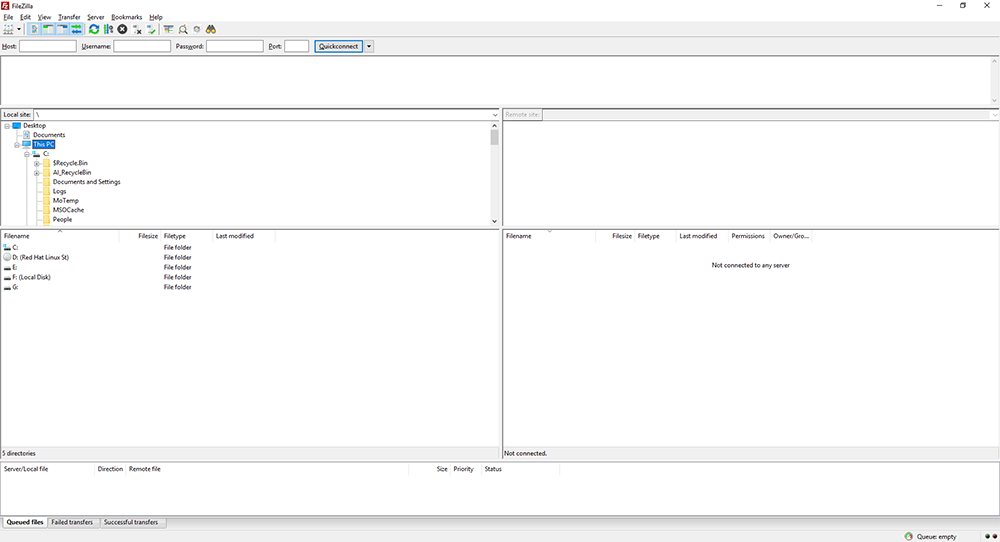1000x542 pixels.
Task: Open the Site Manager dropdown arrow
Action: point(19,29)
